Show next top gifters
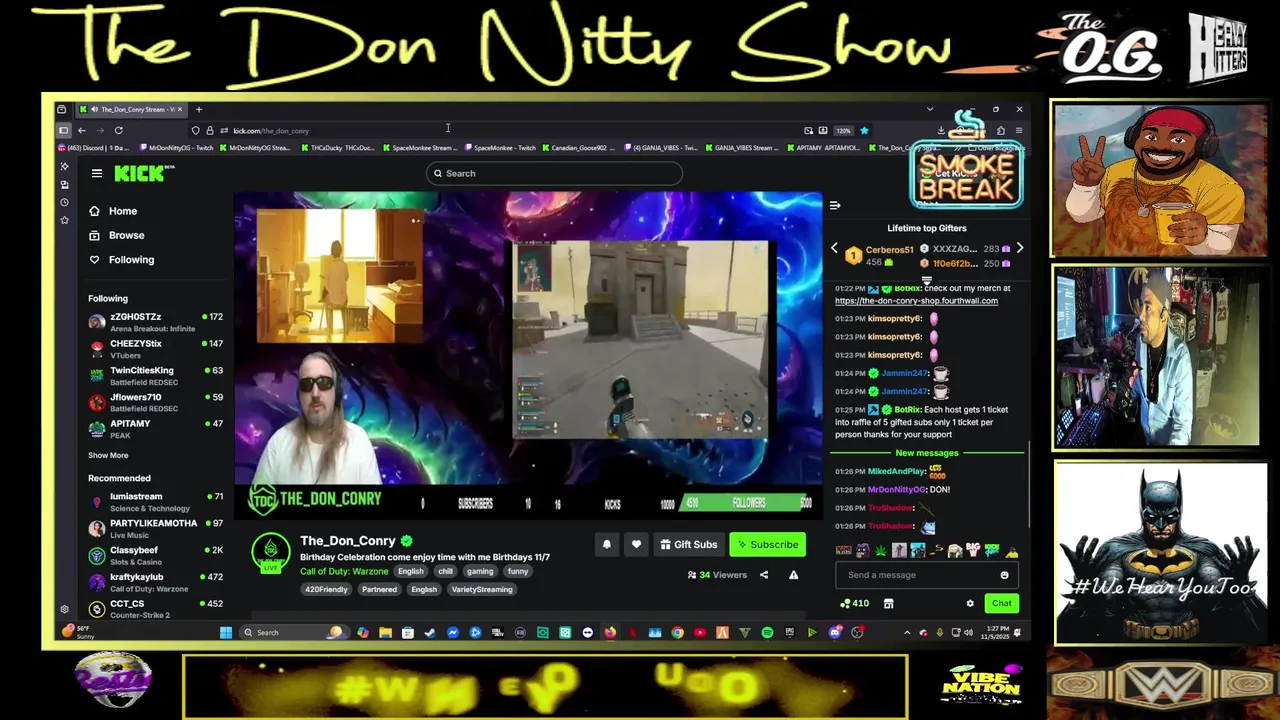The height and width of the screenshot is (720, 1280). click(x=1019, y=248)
